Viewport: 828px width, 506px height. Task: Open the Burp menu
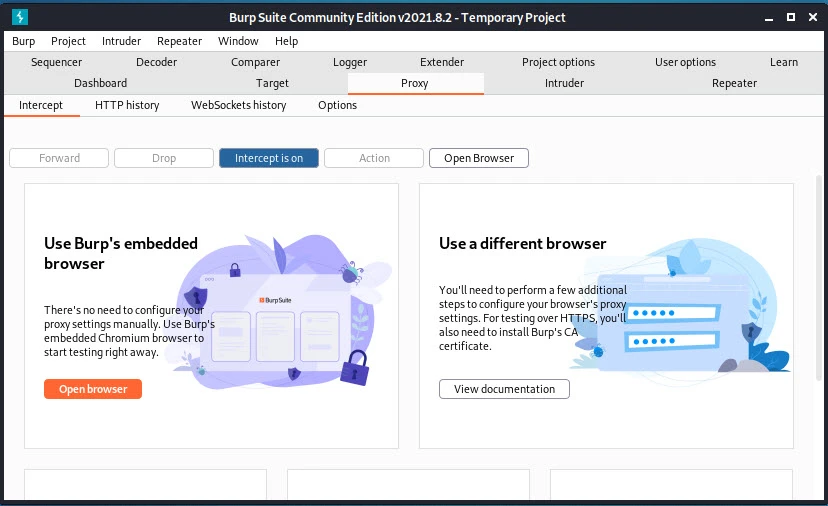pyautogui.click(x=24, y=41)
